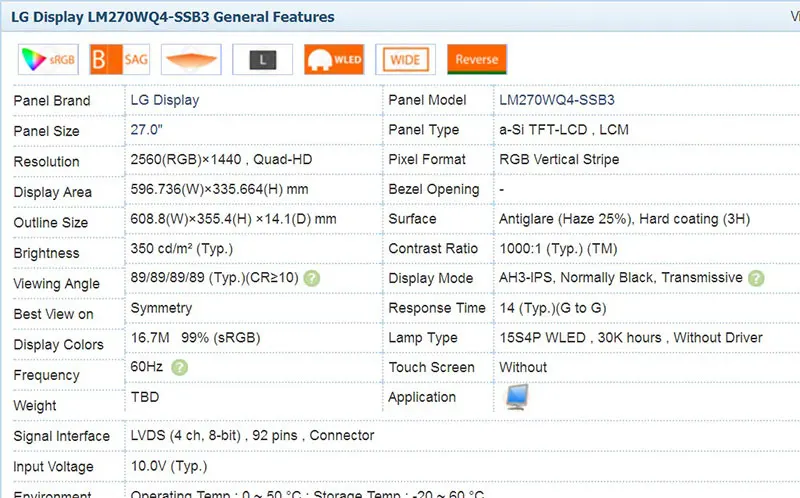
Task: Select the Symmetry best view value
Action: (161, 308)
